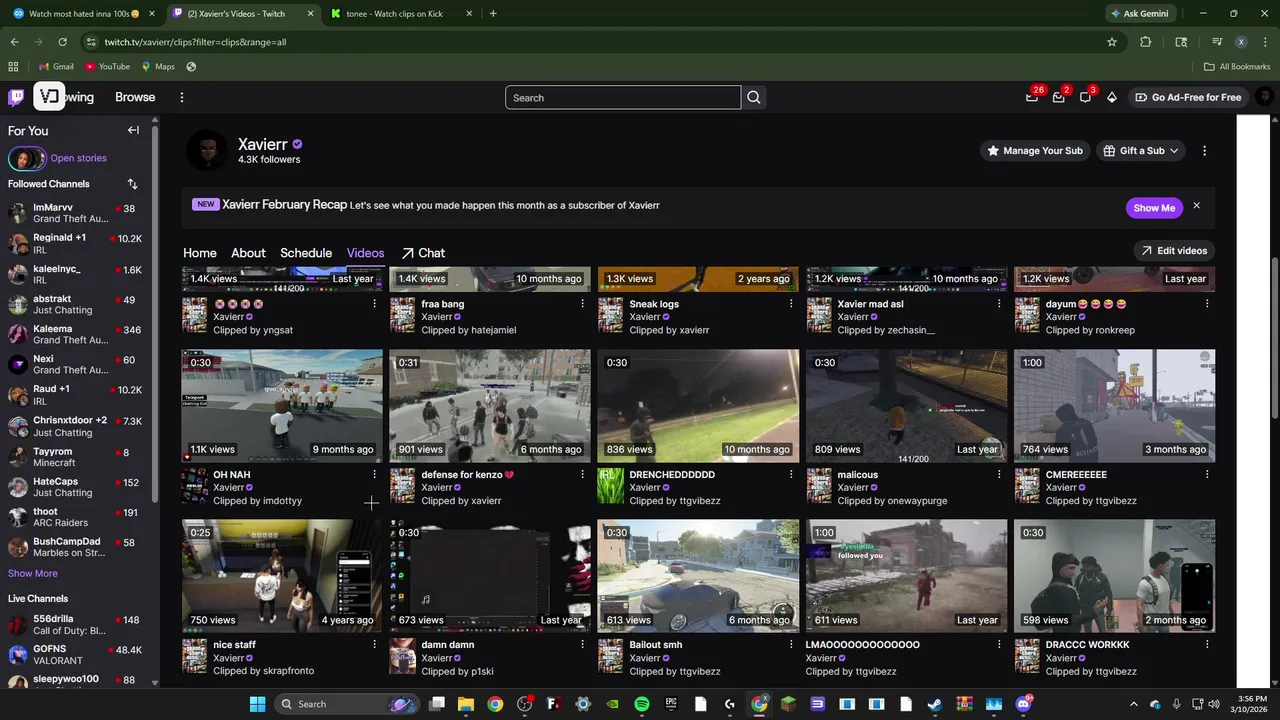
Task: Open options for nice staff clip
Action: [x=375, y=645]
